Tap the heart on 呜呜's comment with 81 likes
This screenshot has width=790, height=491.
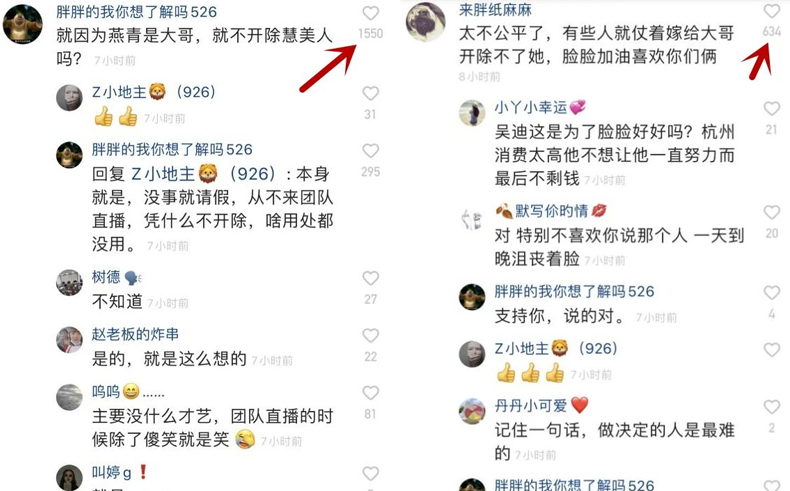coord(370,393)
